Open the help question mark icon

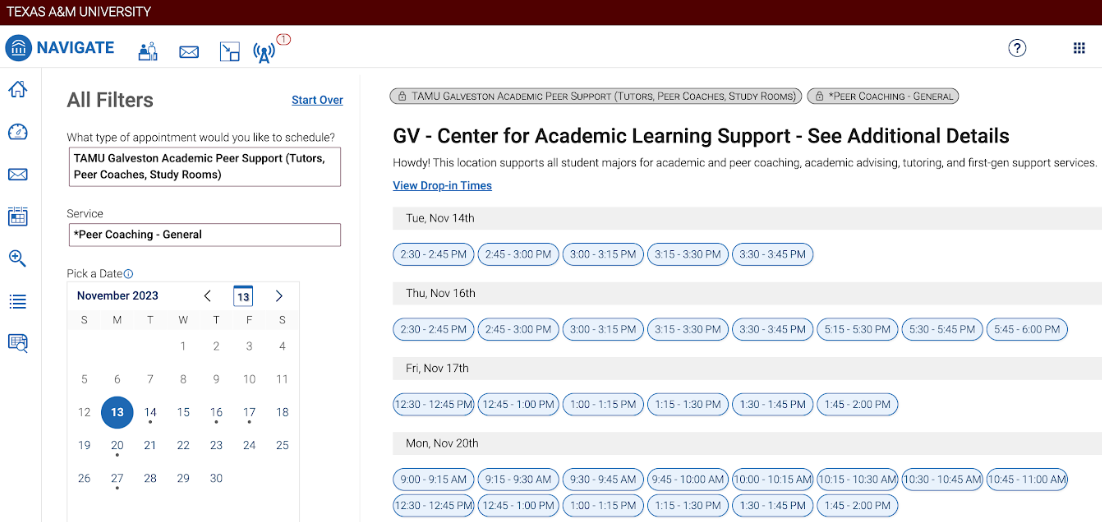point(1017,48)
